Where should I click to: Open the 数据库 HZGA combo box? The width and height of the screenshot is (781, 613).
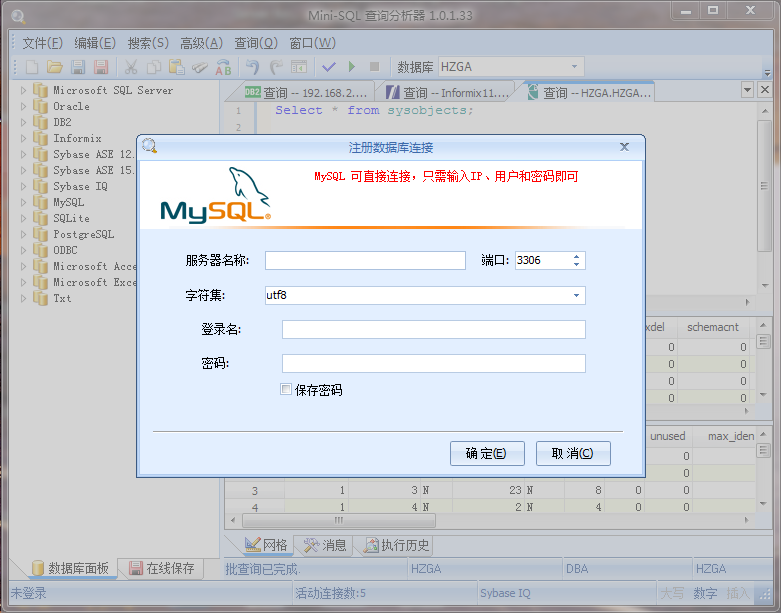574,66
